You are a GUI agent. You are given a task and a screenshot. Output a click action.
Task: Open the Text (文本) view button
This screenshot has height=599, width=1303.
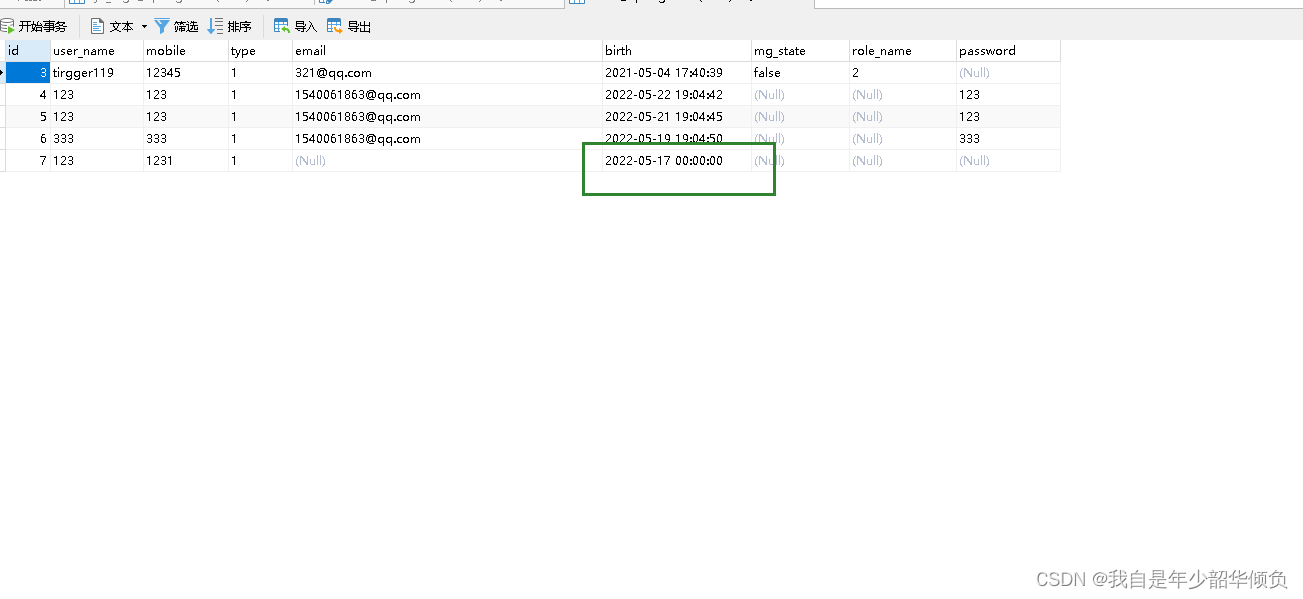click(x=111, y=27)
